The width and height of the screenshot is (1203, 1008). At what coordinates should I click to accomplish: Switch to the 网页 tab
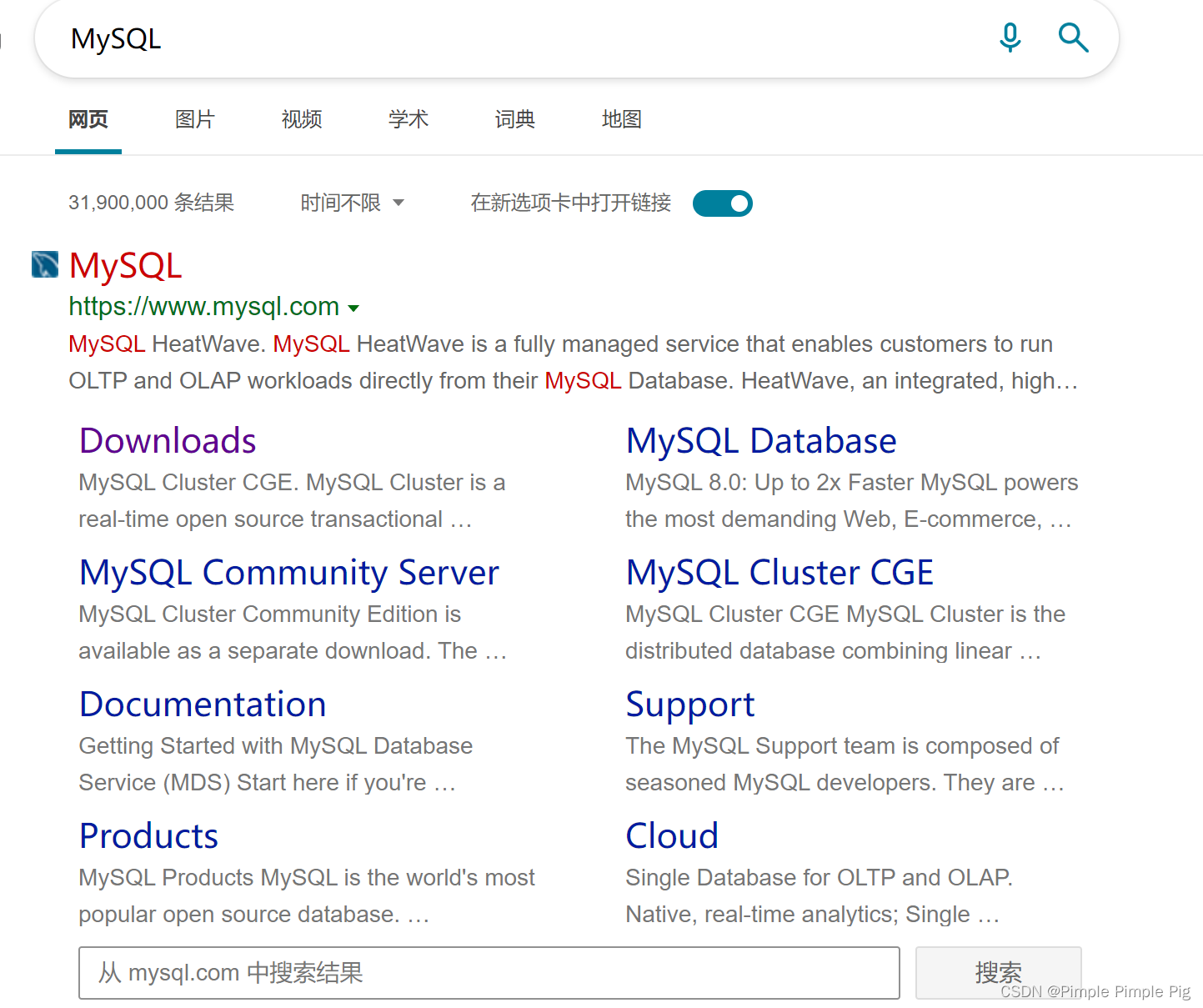click(x=88, y=119)
